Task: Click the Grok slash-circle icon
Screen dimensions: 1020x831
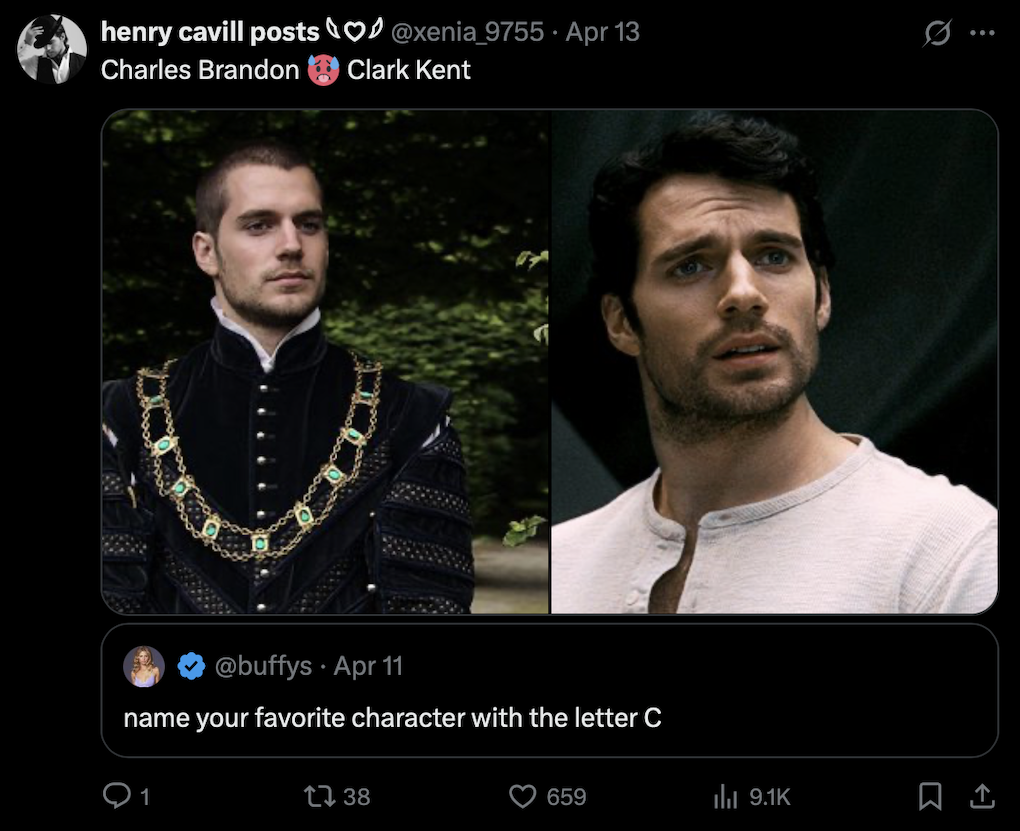Action: point(936,33)
